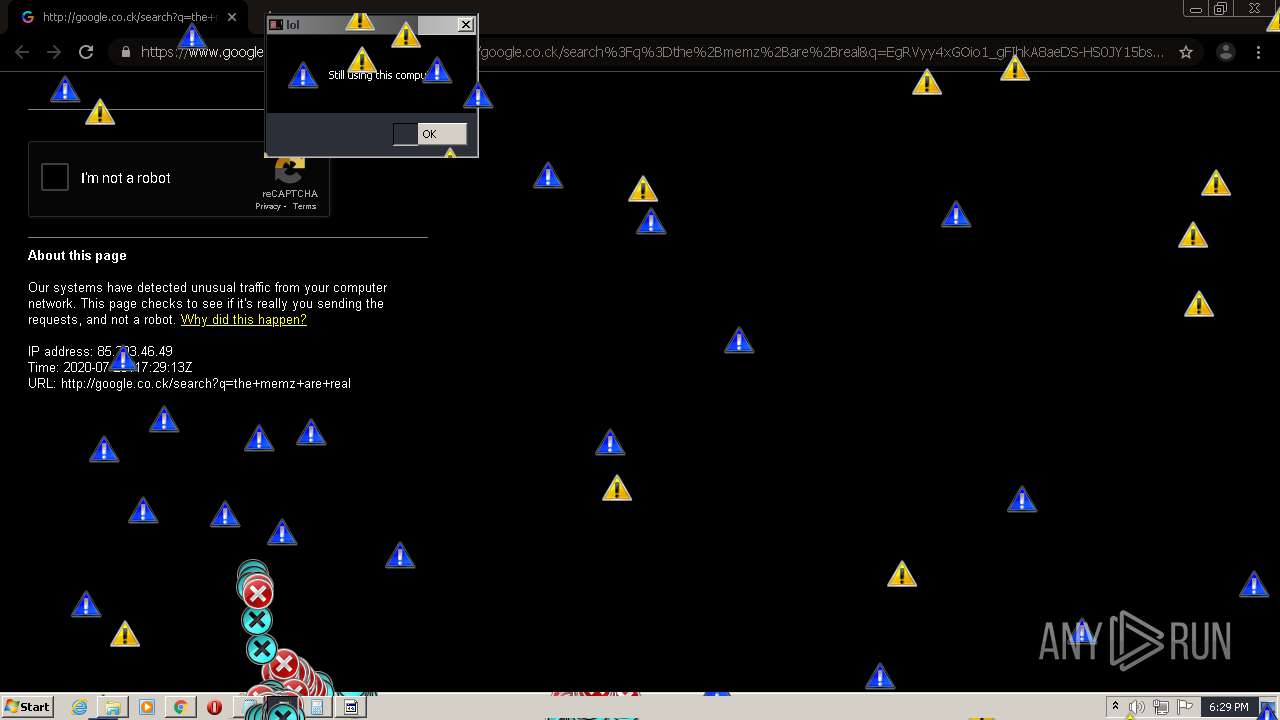Screen dimensions: 1280x720
Task: Restore down the Chrome window
Action: 1220,9
